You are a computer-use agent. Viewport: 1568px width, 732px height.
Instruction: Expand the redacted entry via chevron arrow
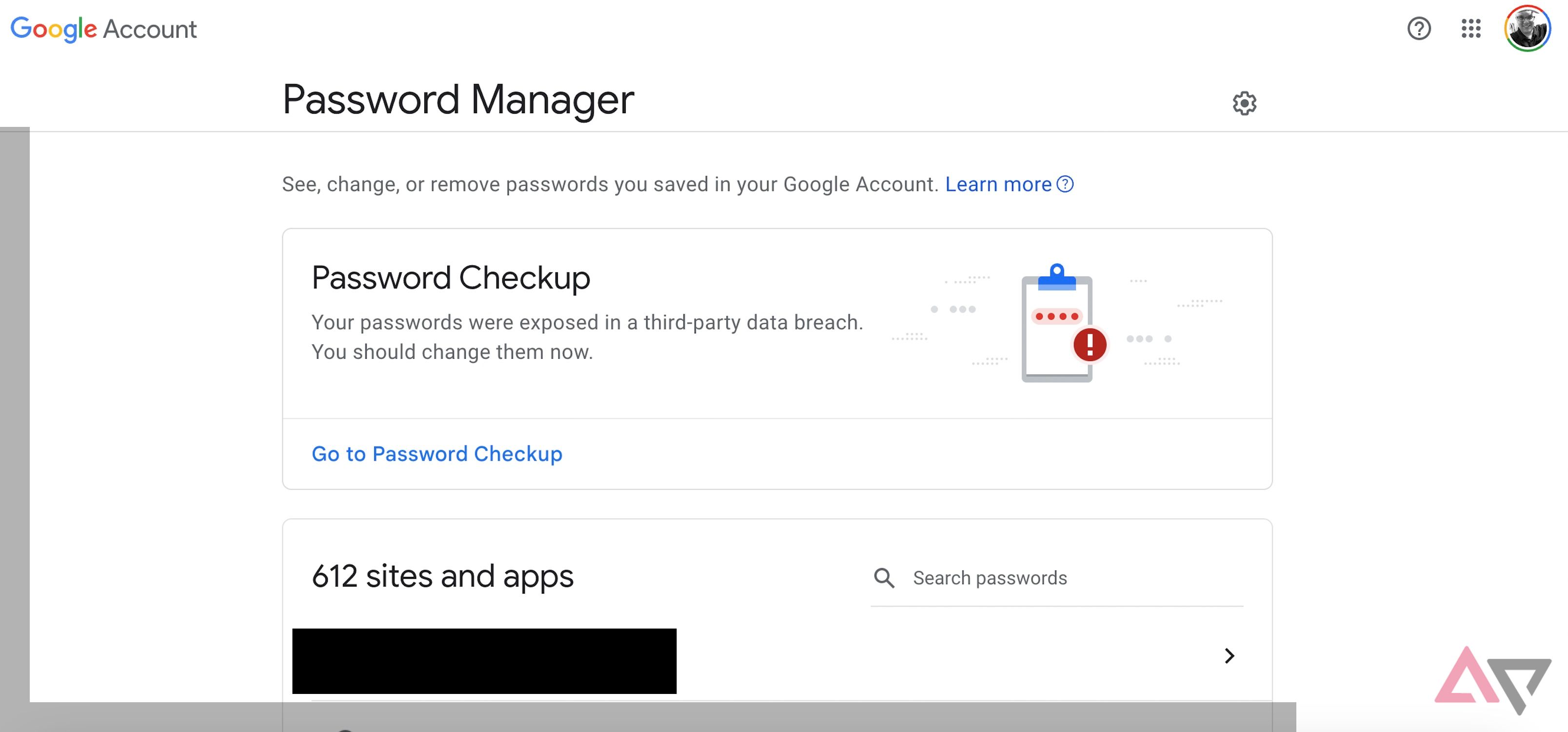[1229, 656]
